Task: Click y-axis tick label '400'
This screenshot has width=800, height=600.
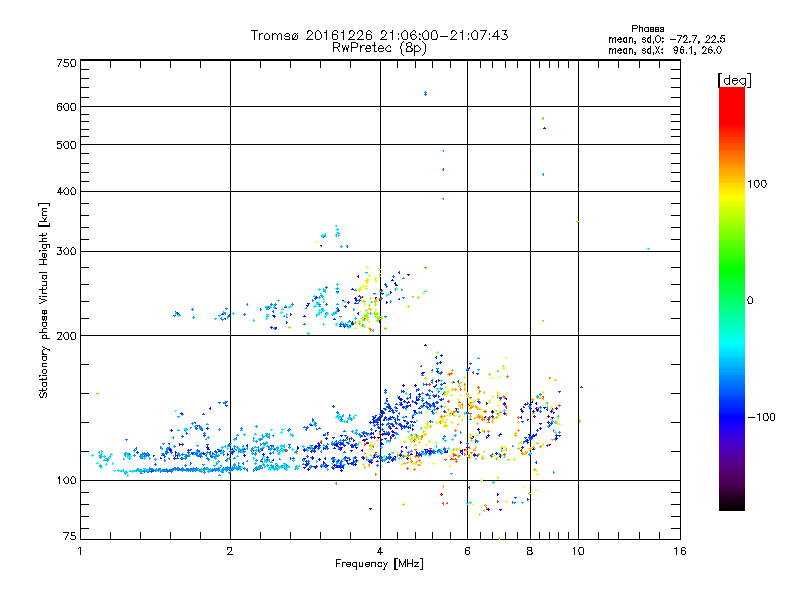Action: tap(66, 191)
